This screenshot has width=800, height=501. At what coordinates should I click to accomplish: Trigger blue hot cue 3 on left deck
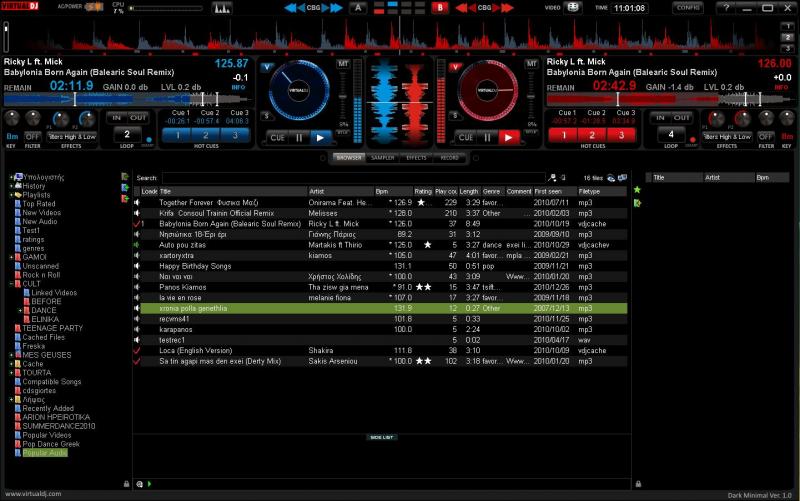pos(235,135)
